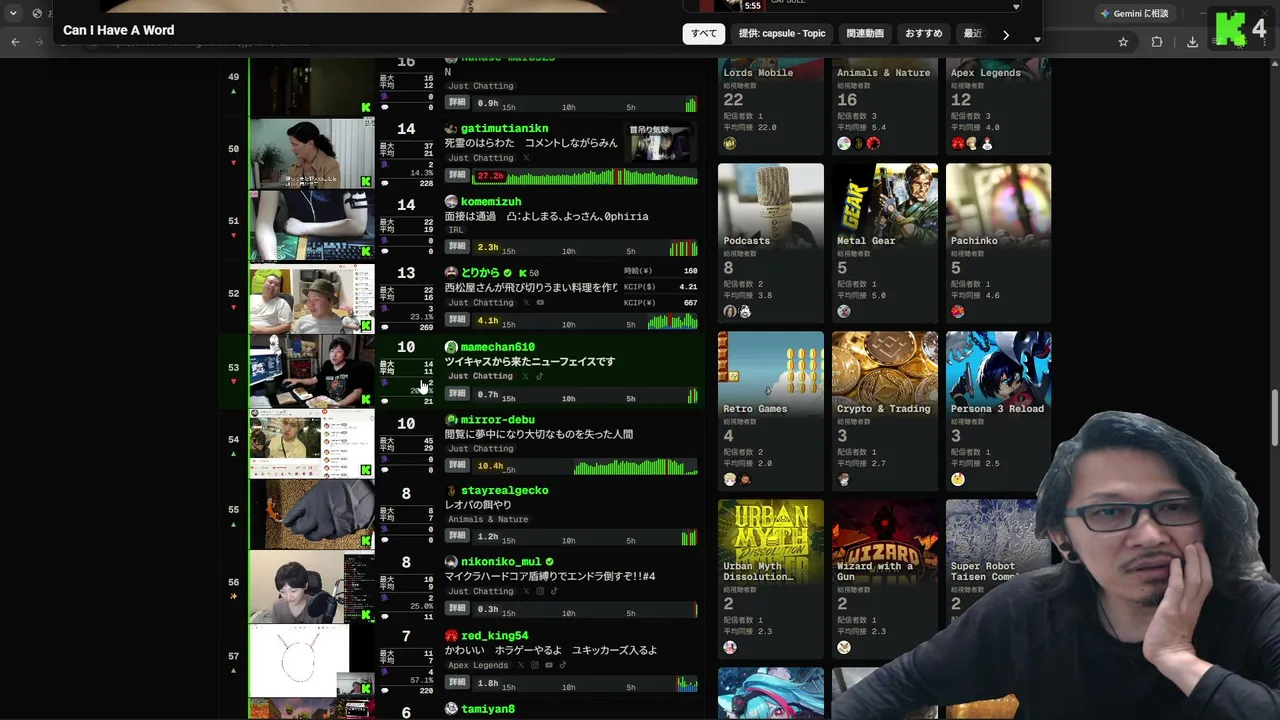Open the mirror-debu channel link
This screenshot has width=1280, height=720.
497,420
